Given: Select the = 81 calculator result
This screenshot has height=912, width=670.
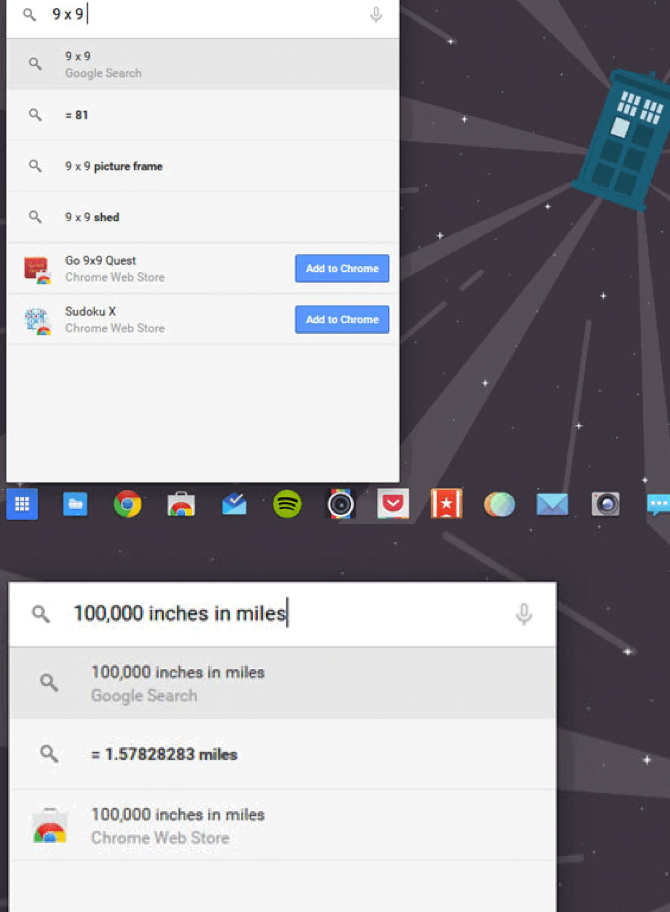Looking at the screenshot, I should [x=202, y=115].
